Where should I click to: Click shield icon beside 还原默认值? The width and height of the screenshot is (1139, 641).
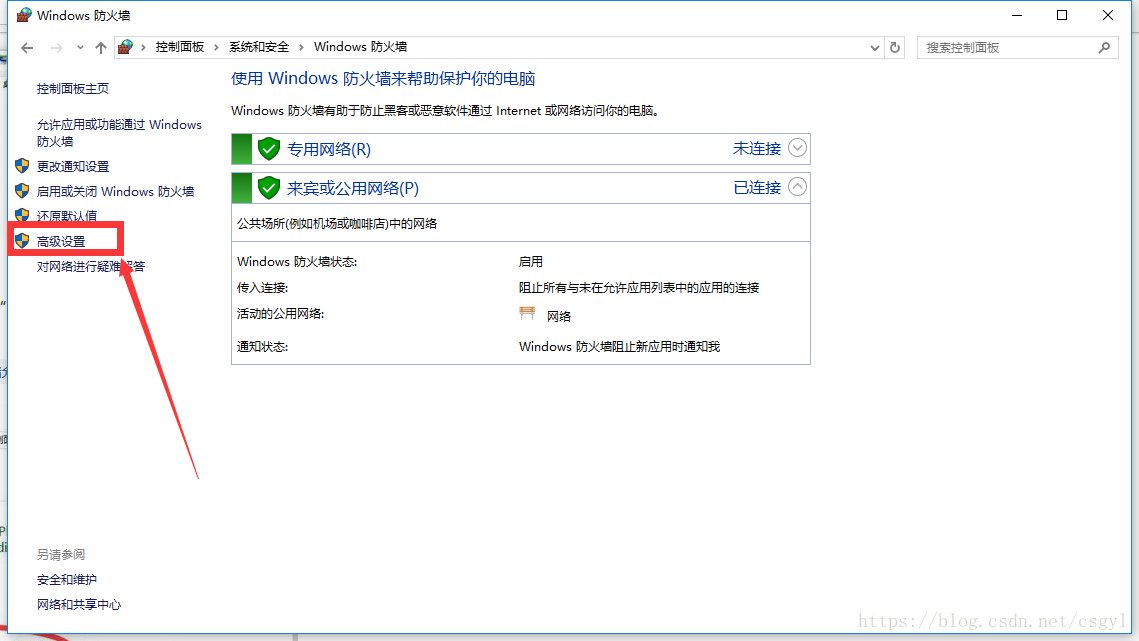click(x=22, y=215)
